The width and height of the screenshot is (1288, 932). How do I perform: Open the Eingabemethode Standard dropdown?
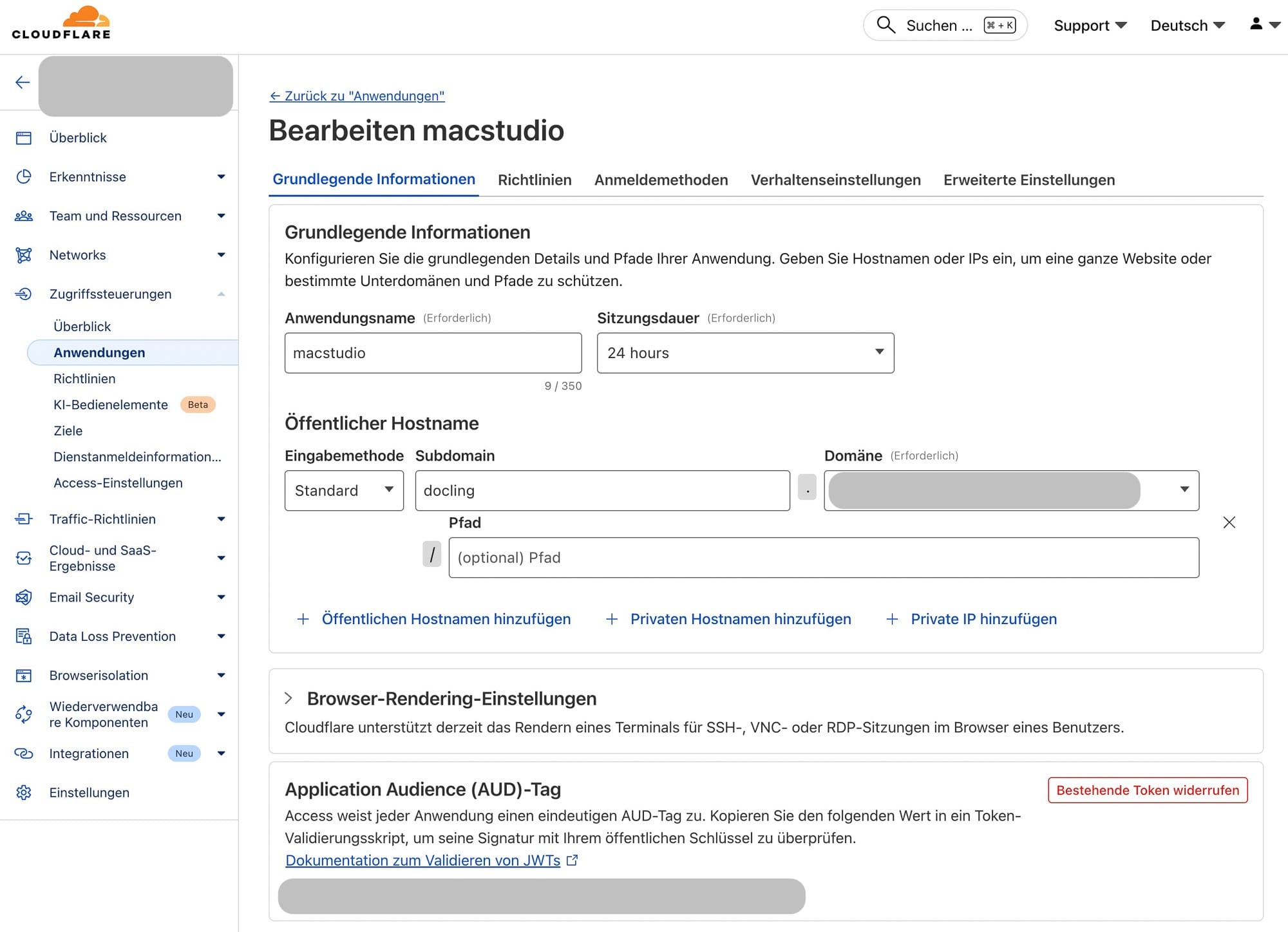[x=344, y=491]
